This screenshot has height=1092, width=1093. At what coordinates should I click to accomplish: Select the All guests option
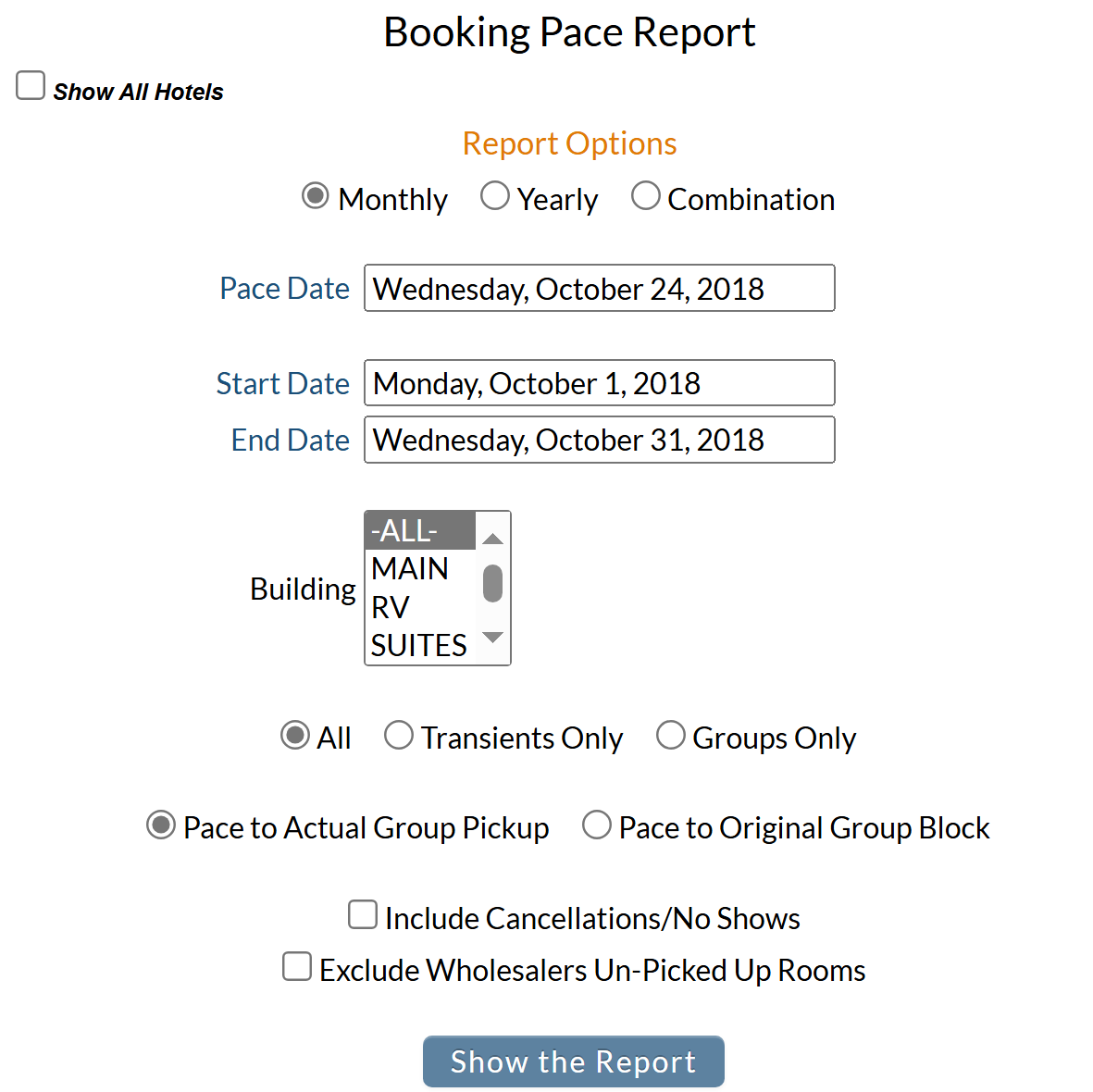(x=294, y=734)
